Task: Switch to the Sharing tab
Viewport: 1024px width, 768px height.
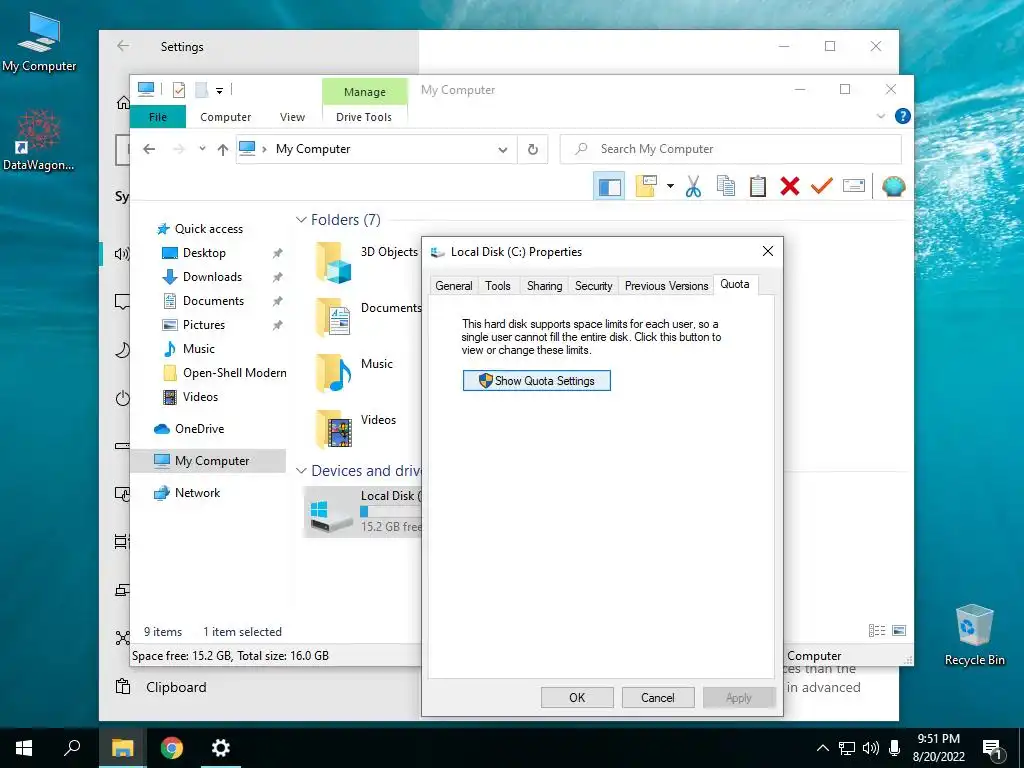Action: coord(545,286)
